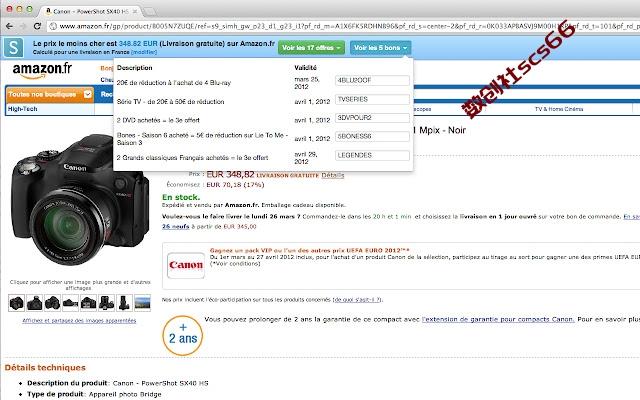Open a new browser tab

coord(149,11)
